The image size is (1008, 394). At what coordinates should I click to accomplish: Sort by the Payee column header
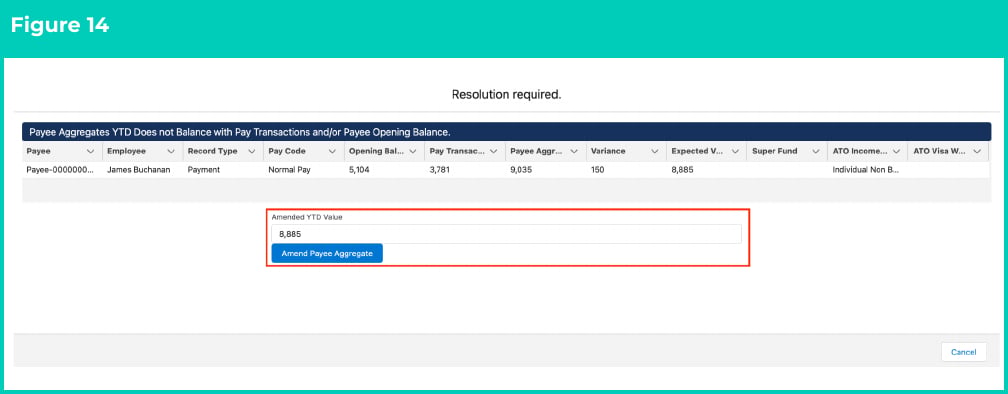pos(39,152)
